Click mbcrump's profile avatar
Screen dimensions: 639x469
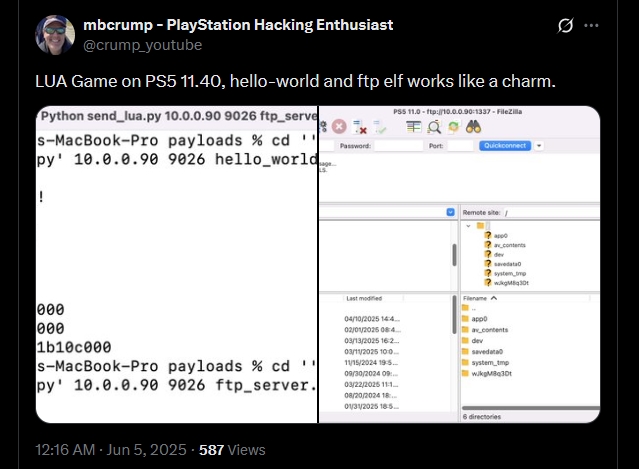55,35
